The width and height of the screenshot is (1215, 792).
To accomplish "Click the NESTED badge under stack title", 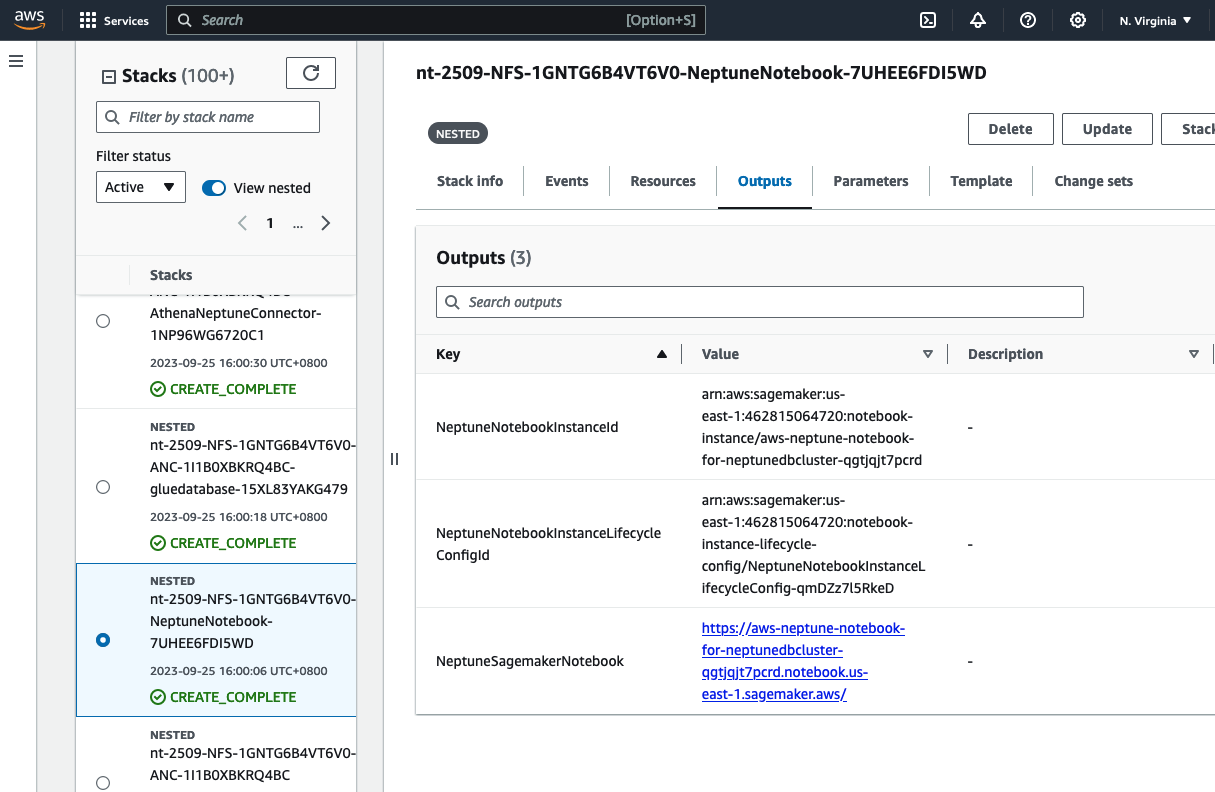I will [458, 134].
